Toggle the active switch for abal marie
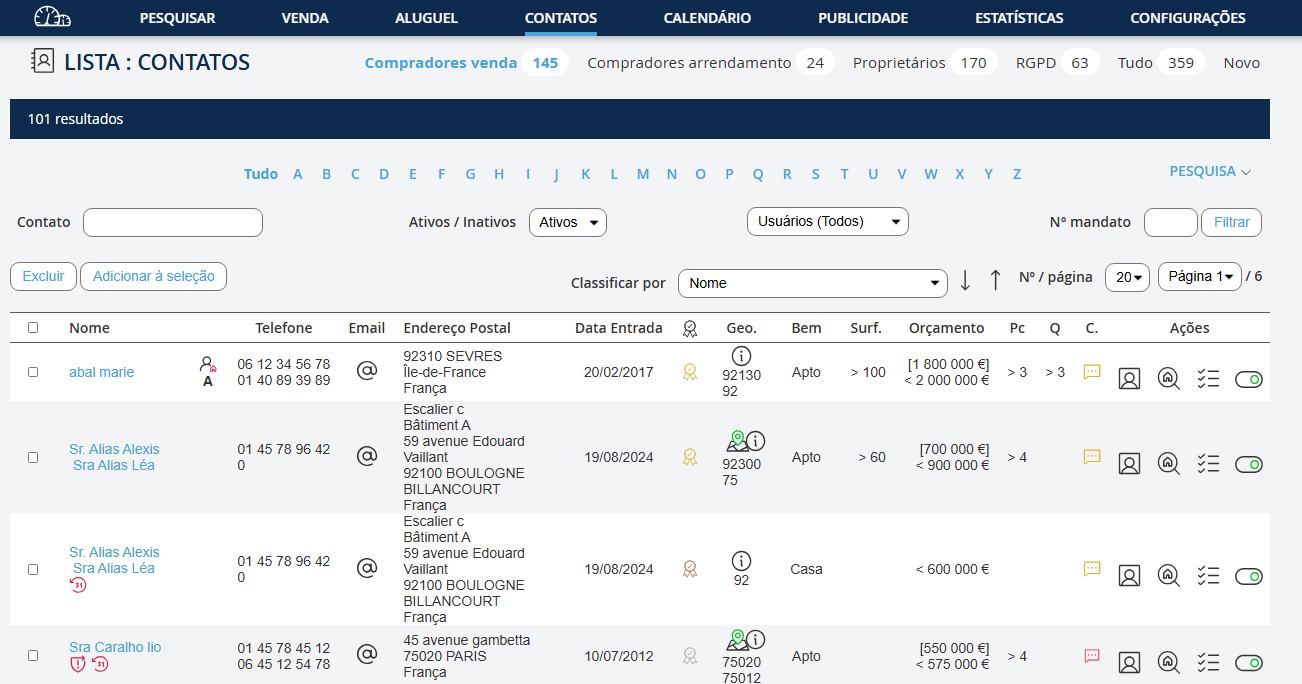The image size is (1302, 684). 1249,379
